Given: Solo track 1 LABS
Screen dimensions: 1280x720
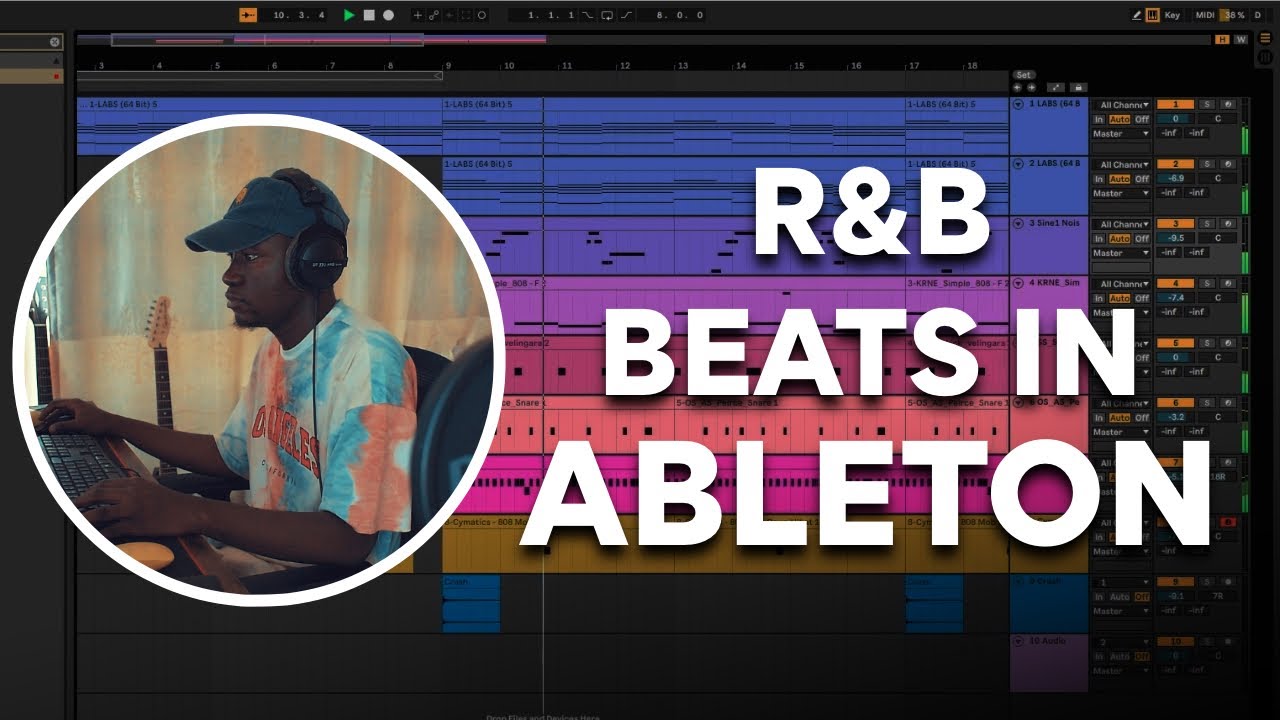Looking at the screenshot, I should tap(1207, 105).
